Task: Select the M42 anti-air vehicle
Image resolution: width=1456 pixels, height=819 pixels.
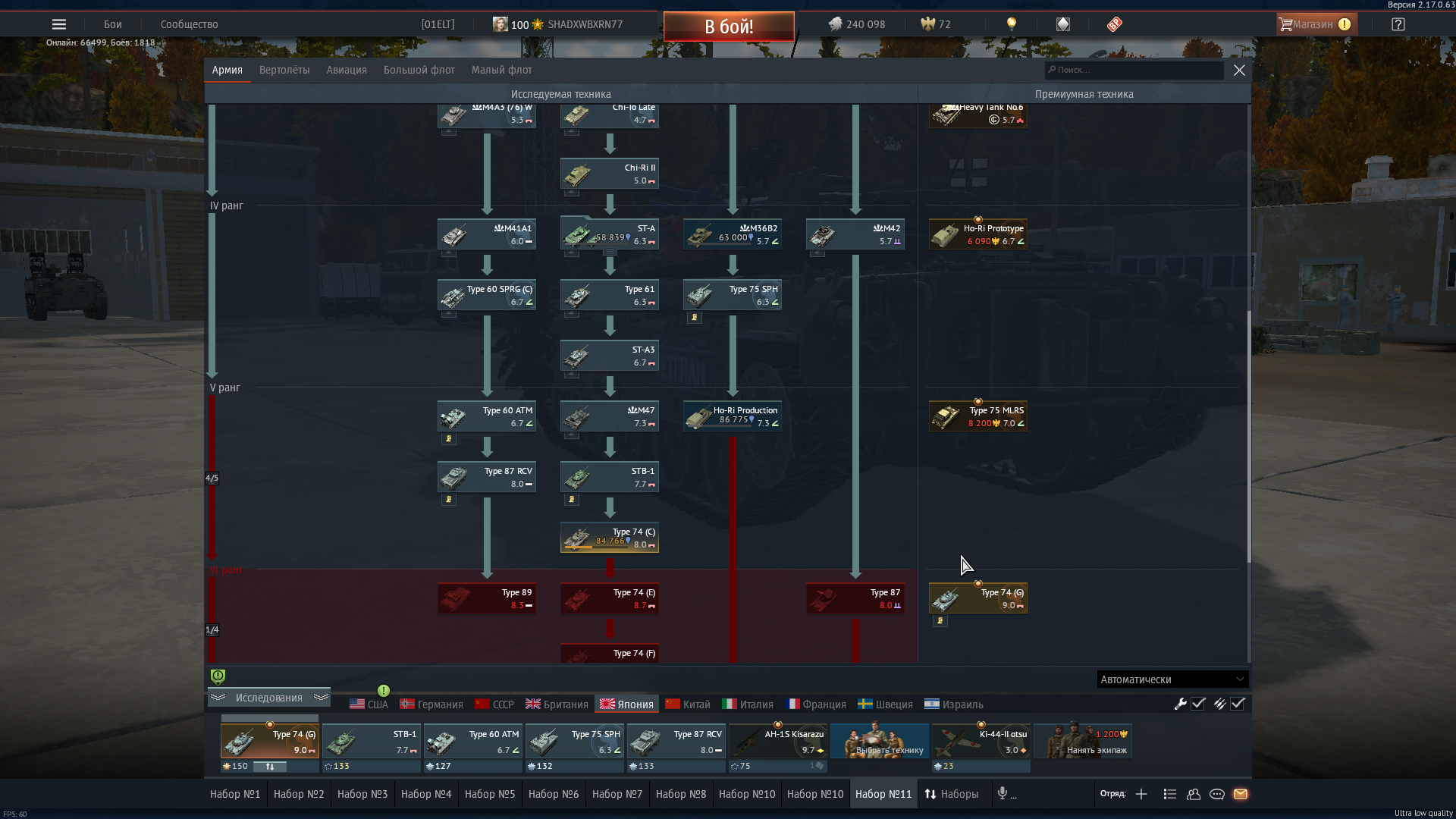Action: tap(855, 234)
